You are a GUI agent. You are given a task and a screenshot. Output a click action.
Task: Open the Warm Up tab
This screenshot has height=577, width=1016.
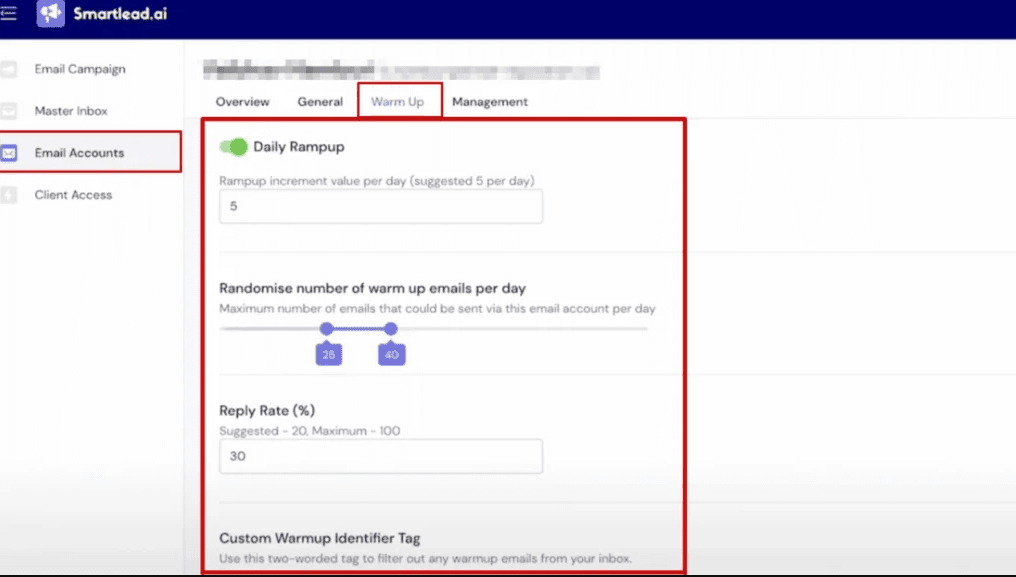click(399, 101)
